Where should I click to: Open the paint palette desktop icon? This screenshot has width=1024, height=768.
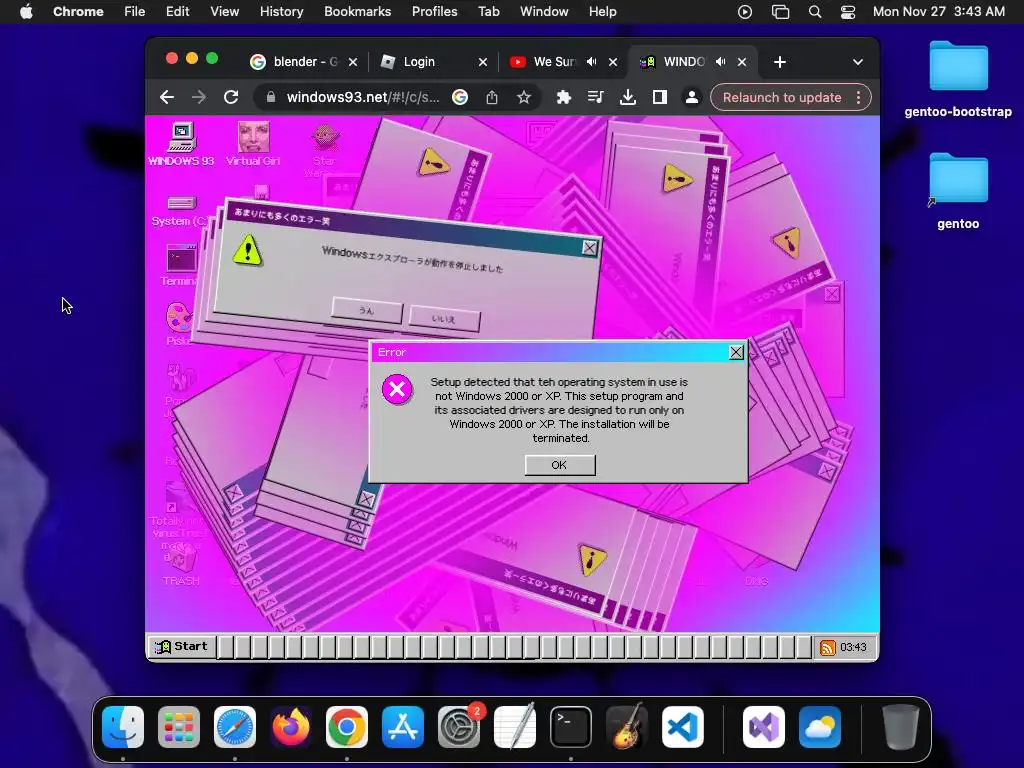[x=178, y=323]
